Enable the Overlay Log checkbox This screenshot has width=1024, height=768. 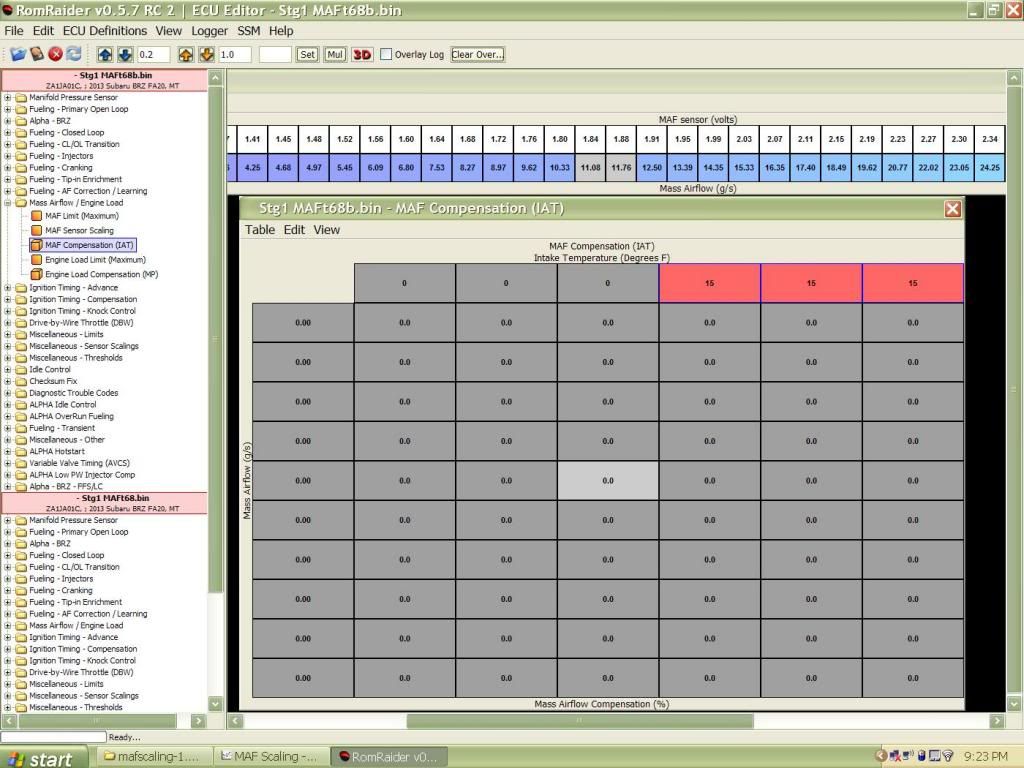coord(386,55)
